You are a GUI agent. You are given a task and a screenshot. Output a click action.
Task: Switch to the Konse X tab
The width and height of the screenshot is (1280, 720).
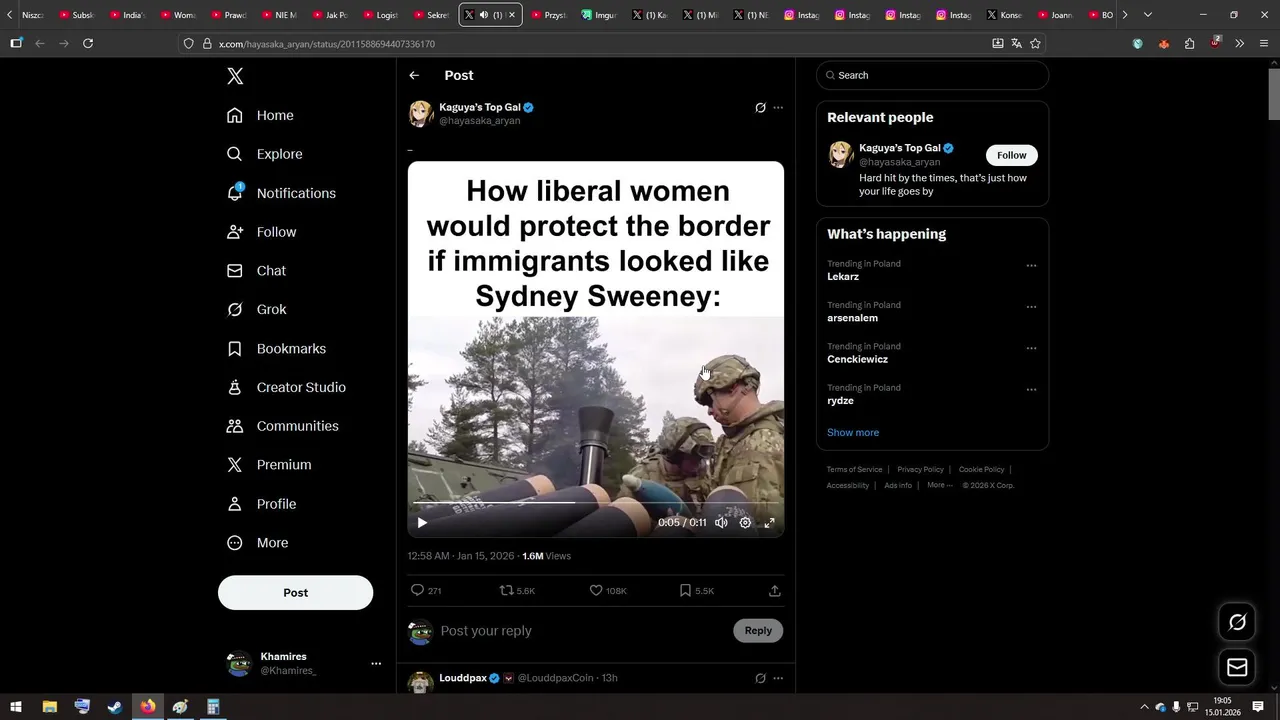click(x=1003, y=15)
